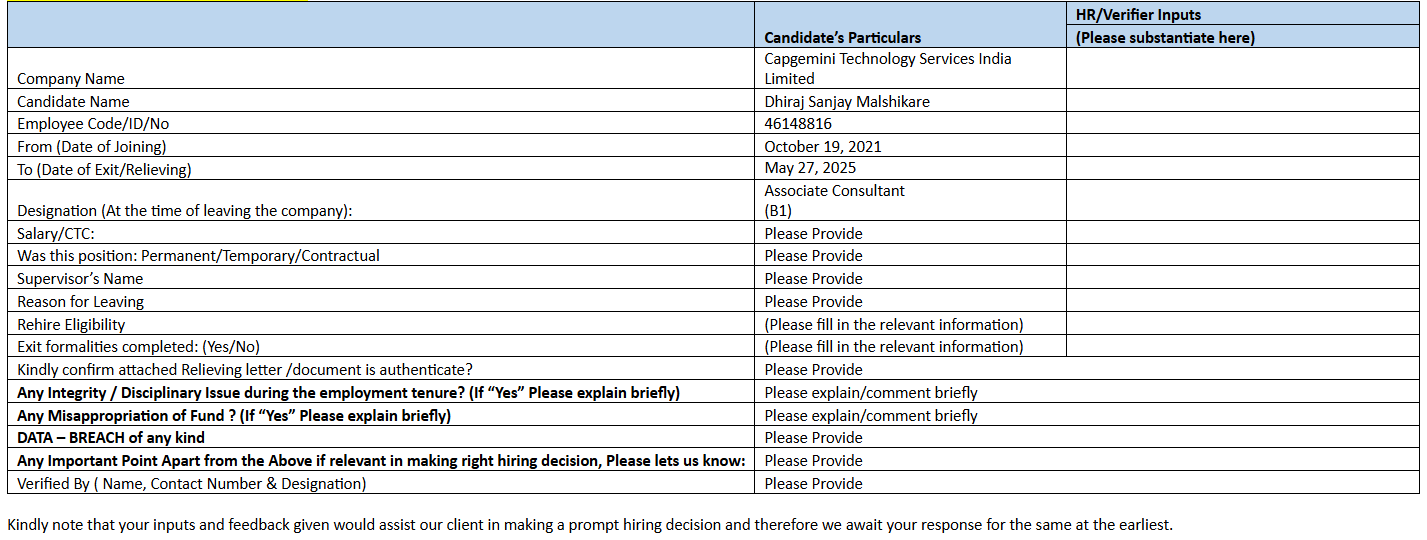The width and height of the screenshot is (1427, 540).
Task: Click 'Please Provide' for Relieving letter authenticity
Action: pyautogui.click(x=813, y=370)
